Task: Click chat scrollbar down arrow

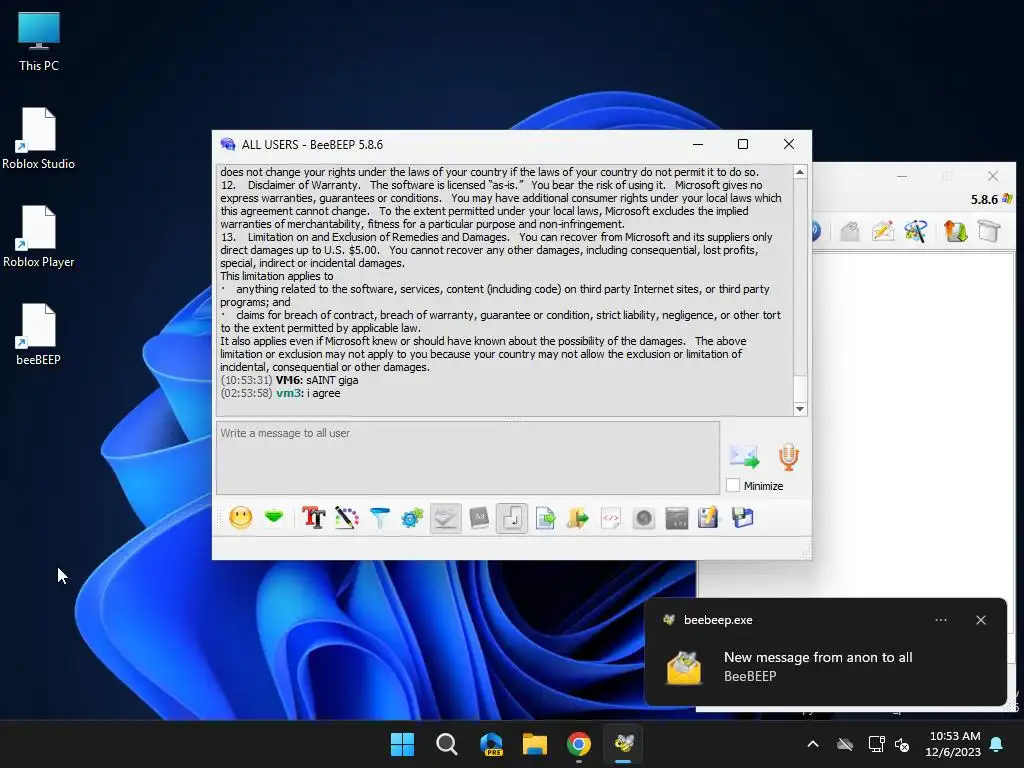Action: pyautogui.click(x=800, y=409)
